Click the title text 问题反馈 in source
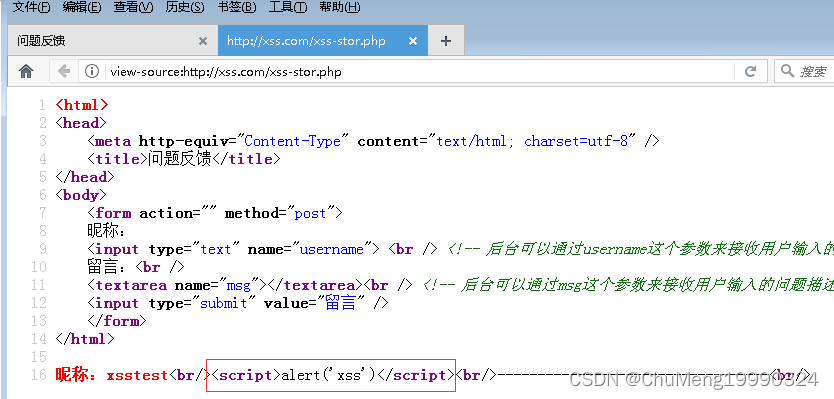Viewport: 834px width, 399px height. [x=179, y=159]
